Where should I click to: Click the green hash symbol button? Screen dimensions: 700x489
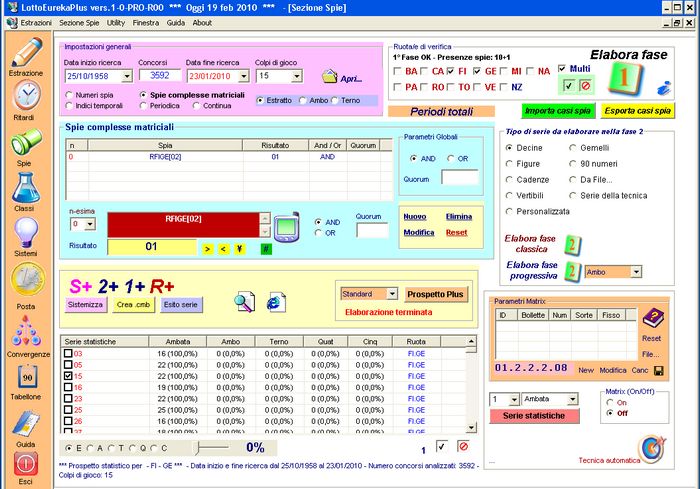266,249
